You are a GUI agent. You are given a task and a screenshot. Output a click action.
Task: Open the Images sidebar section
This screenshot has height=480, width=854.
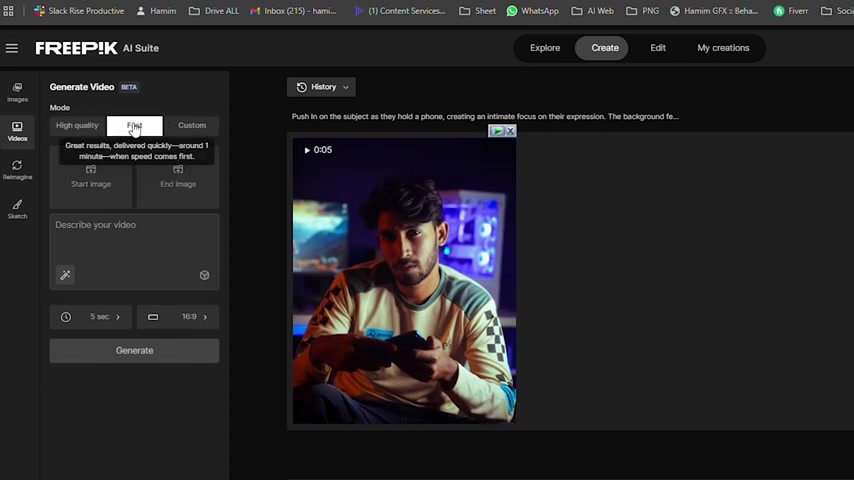17,92
